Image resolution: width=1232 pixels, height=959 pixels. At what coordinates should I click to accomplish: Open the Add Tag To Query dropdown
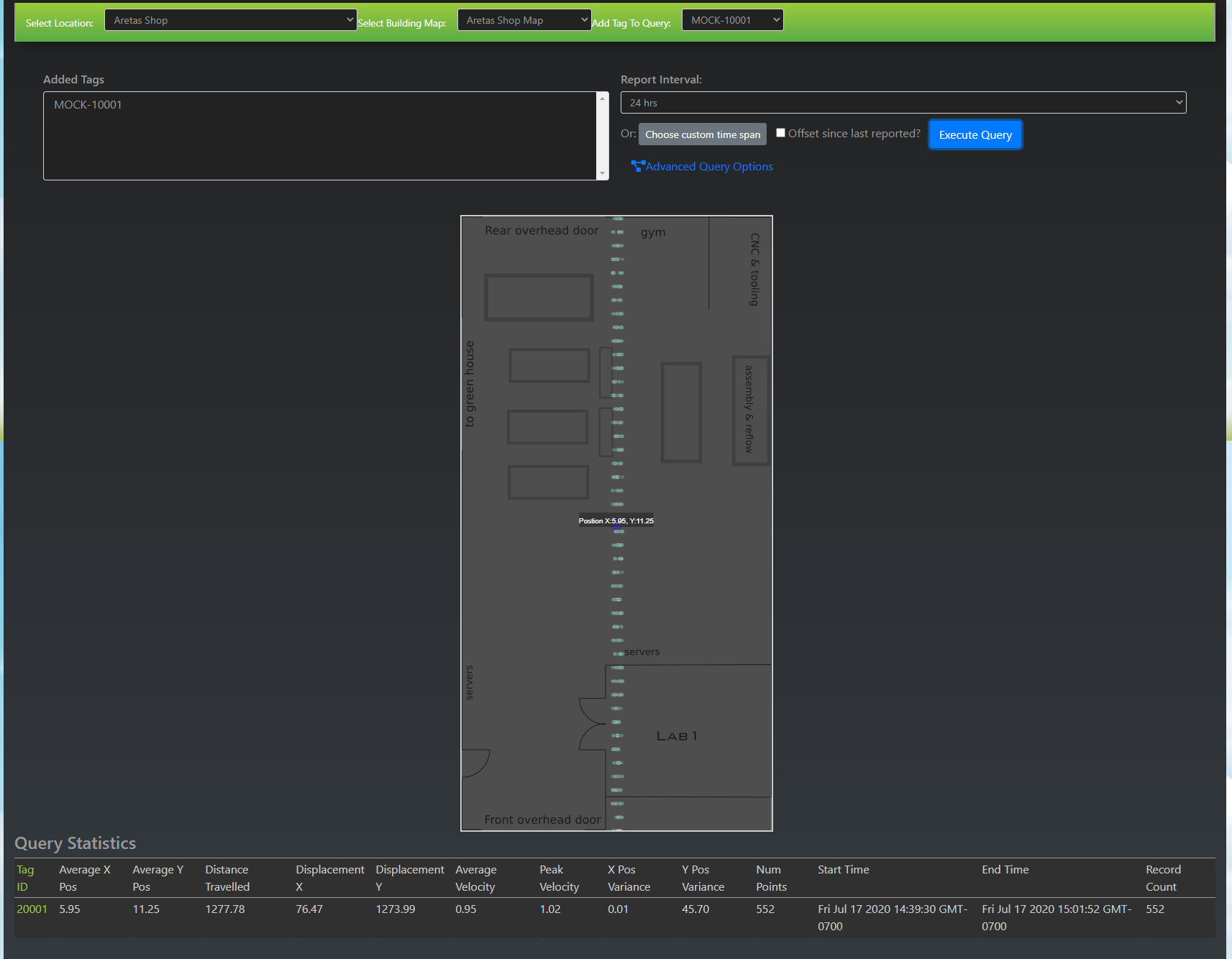pyautogui.click(x=732, y=20)
